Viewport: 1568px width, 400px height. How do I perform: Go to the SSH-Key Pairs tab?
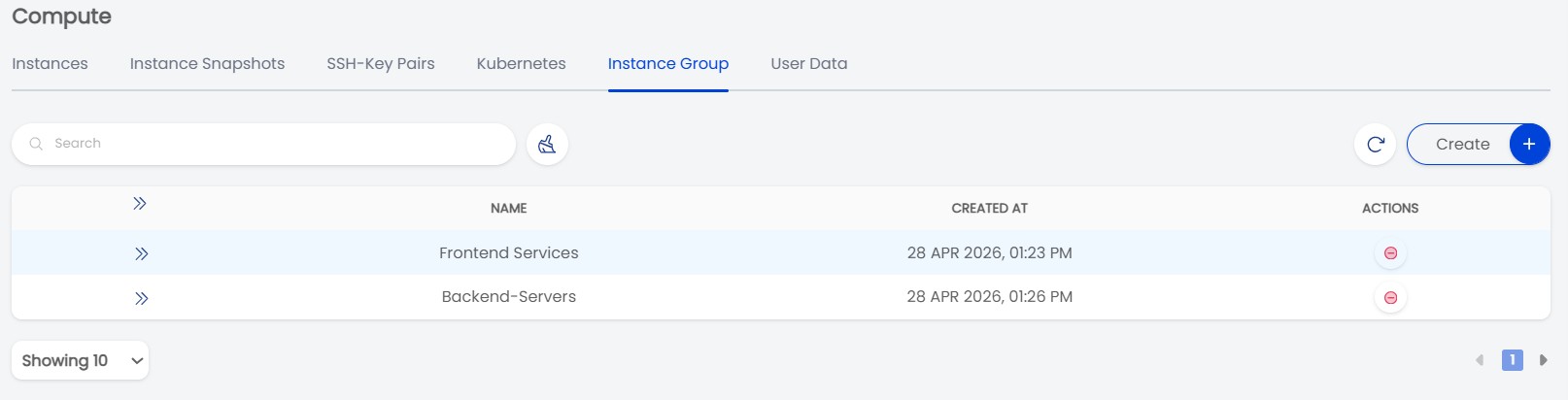pyautogui.click(x=381, y=64)
